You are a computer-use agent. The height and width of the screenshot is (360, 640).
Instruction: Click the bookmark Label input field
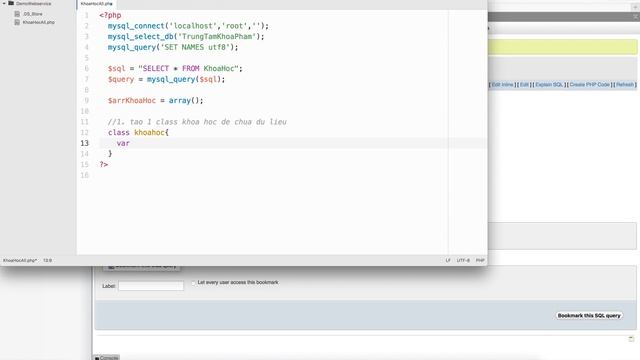(x=151, y=286)
